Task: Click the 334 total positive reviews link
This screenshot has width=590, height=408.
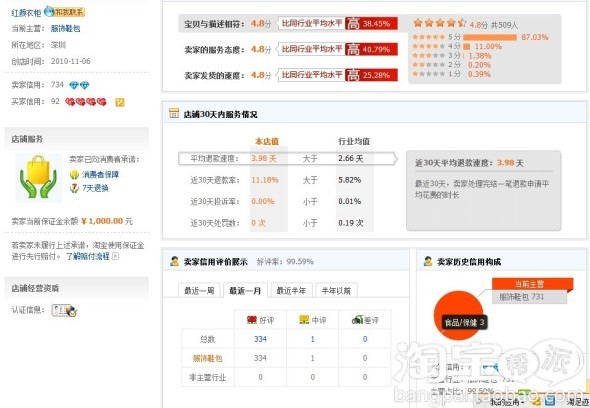Action: click(260, 339)
